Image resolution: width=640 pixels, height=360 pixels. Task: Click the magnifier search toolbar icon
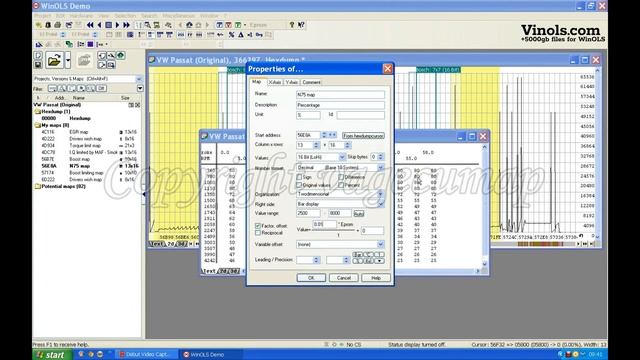pyautogui.click(x=147, y=25)
